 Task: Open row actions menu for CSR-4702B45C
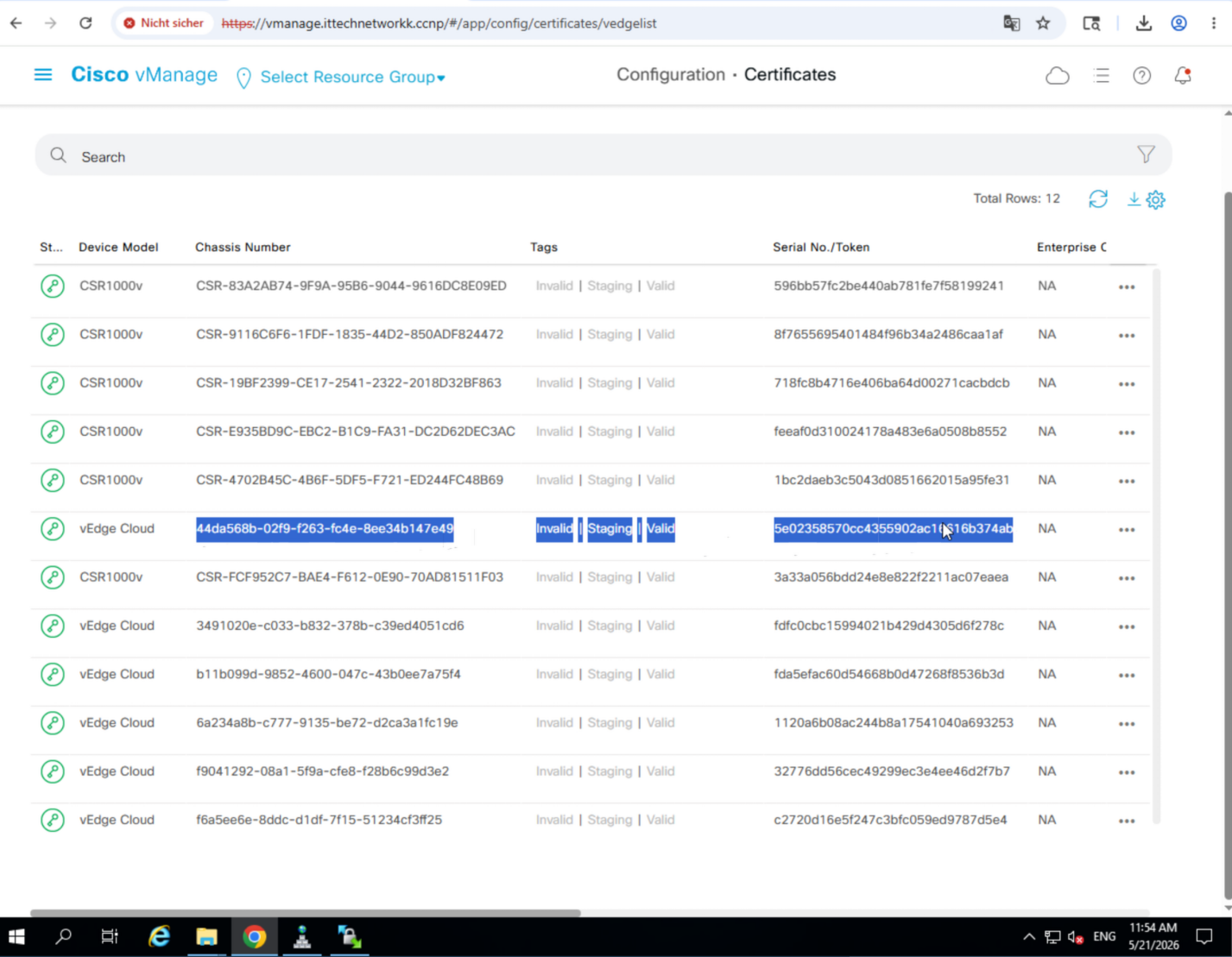point(1127,481)
